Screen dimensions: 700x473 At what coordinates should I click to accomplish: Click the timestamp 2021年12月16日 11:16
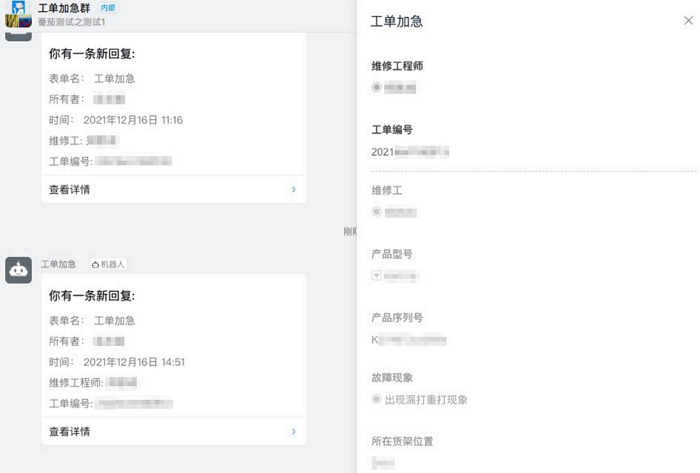pos(133,120)
